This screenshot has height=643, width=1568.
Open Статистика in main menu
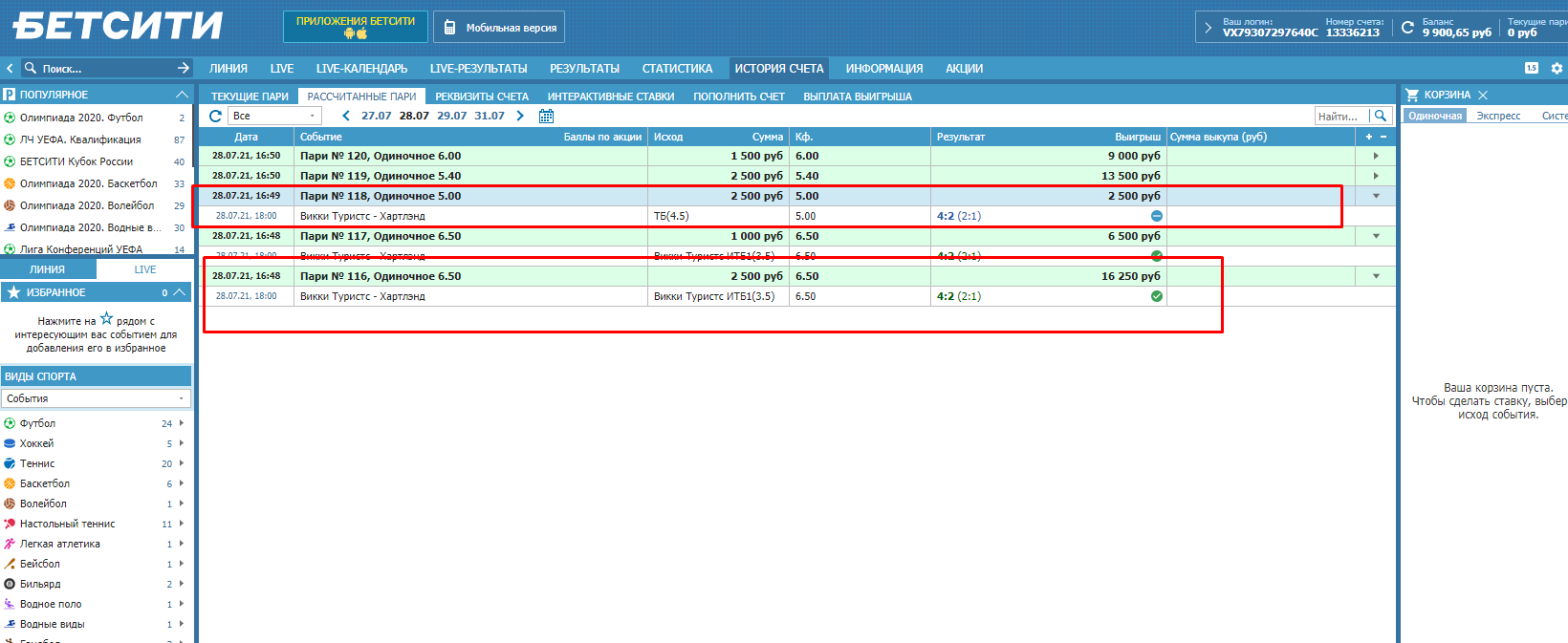pos(677,69)
